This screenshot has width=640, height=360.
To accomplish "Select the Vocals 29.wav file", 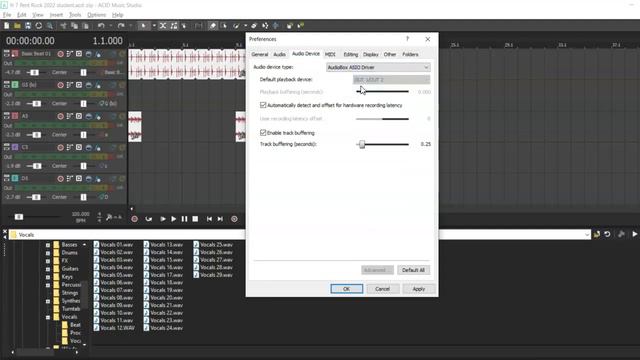I will click(213, 275).
